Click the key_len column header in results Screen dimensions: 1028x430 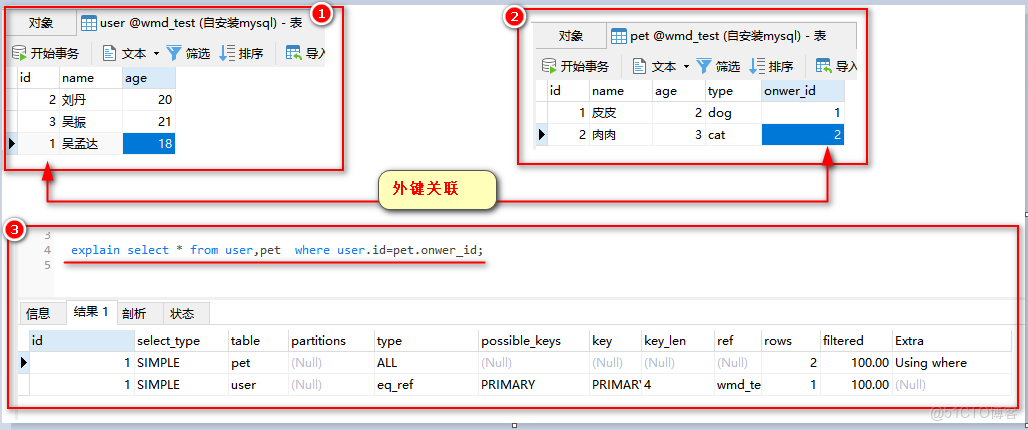click(x=678, y=341)
